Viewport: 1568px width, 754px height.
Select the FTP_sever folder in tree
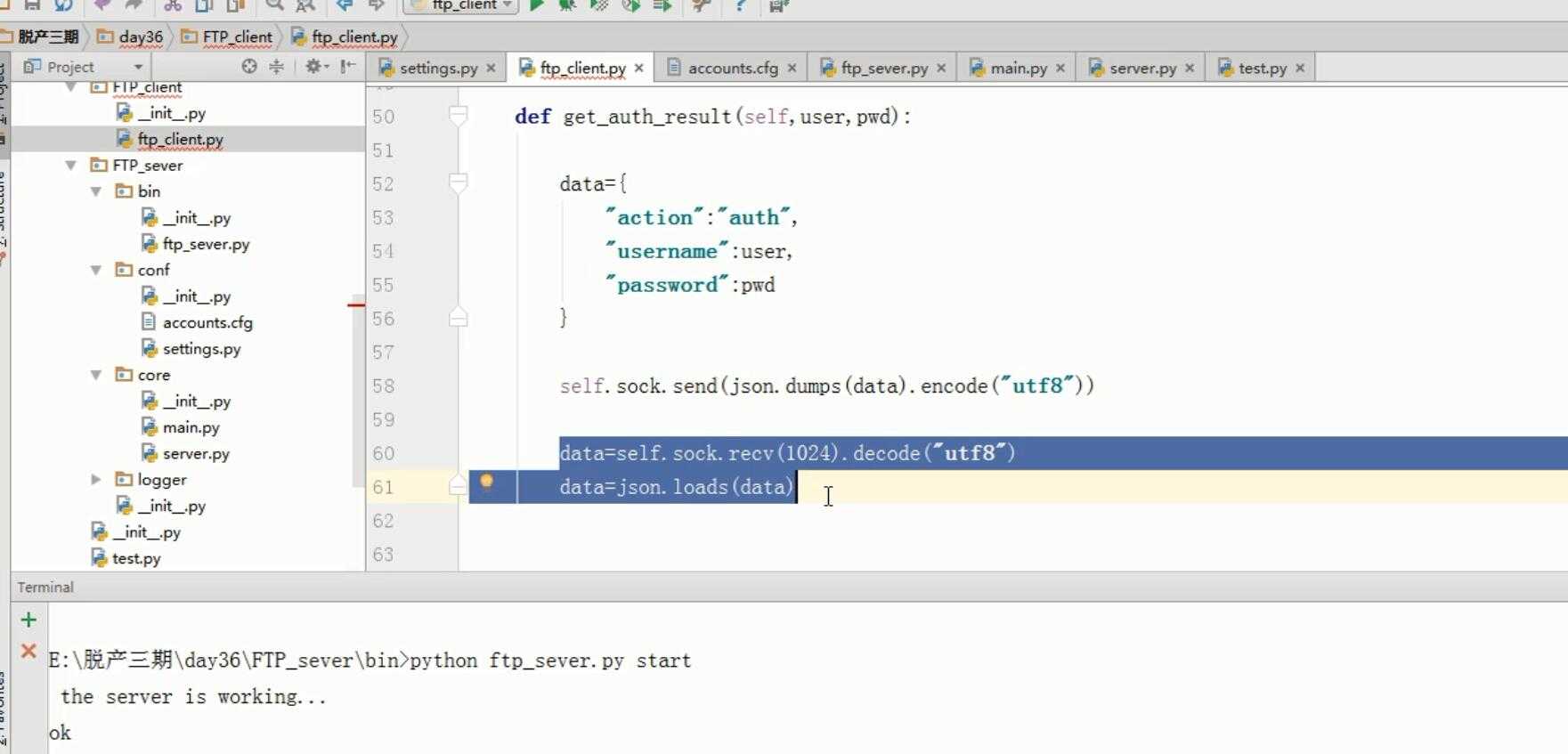pyautogui.click(x=147, y=166)
